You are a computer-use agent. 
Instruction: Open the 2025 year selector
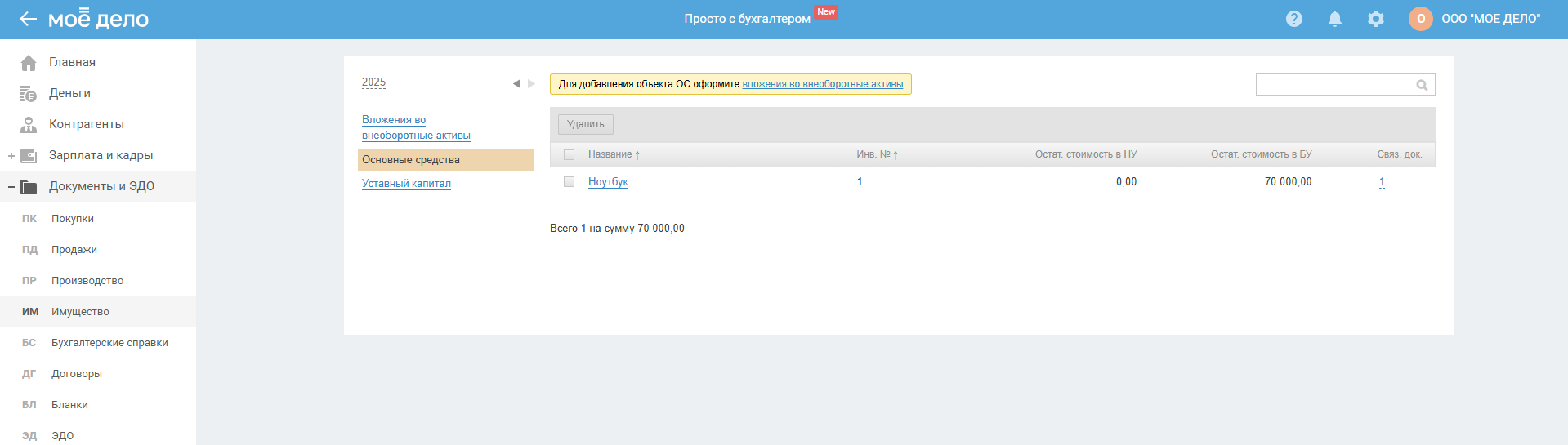[x=373, y=82]
